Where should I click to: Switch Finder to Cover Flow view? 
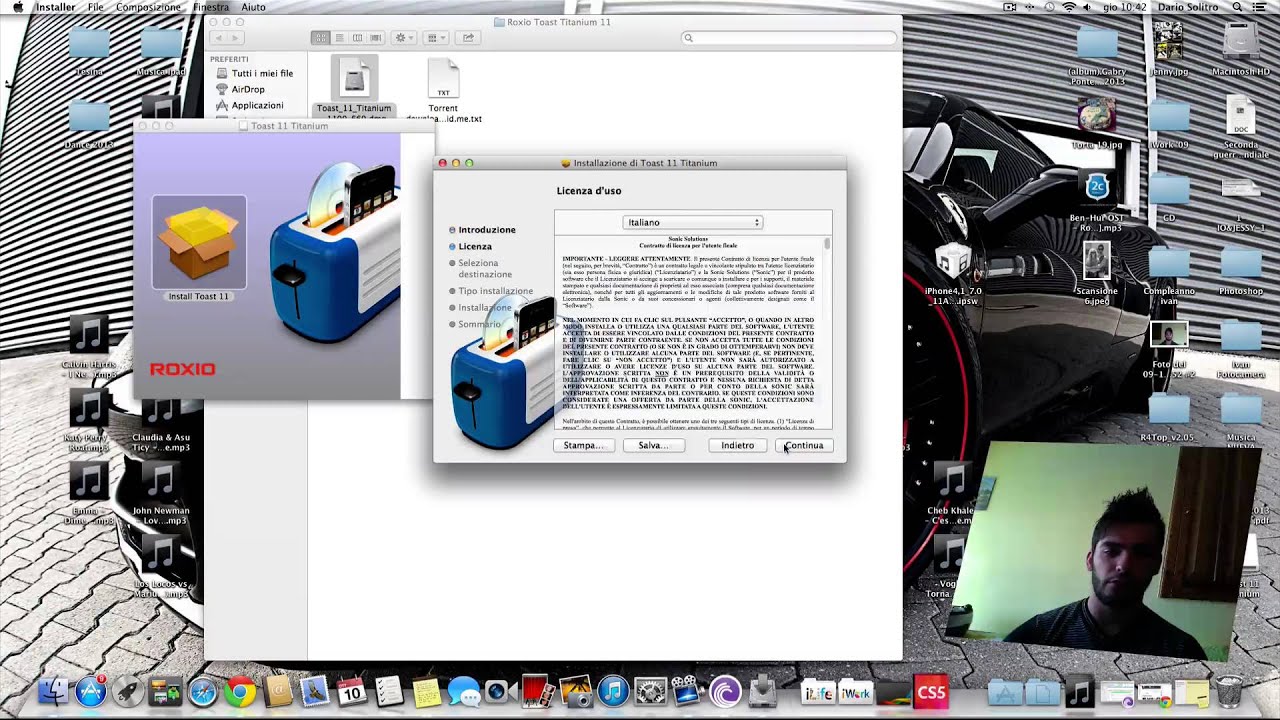375,38
